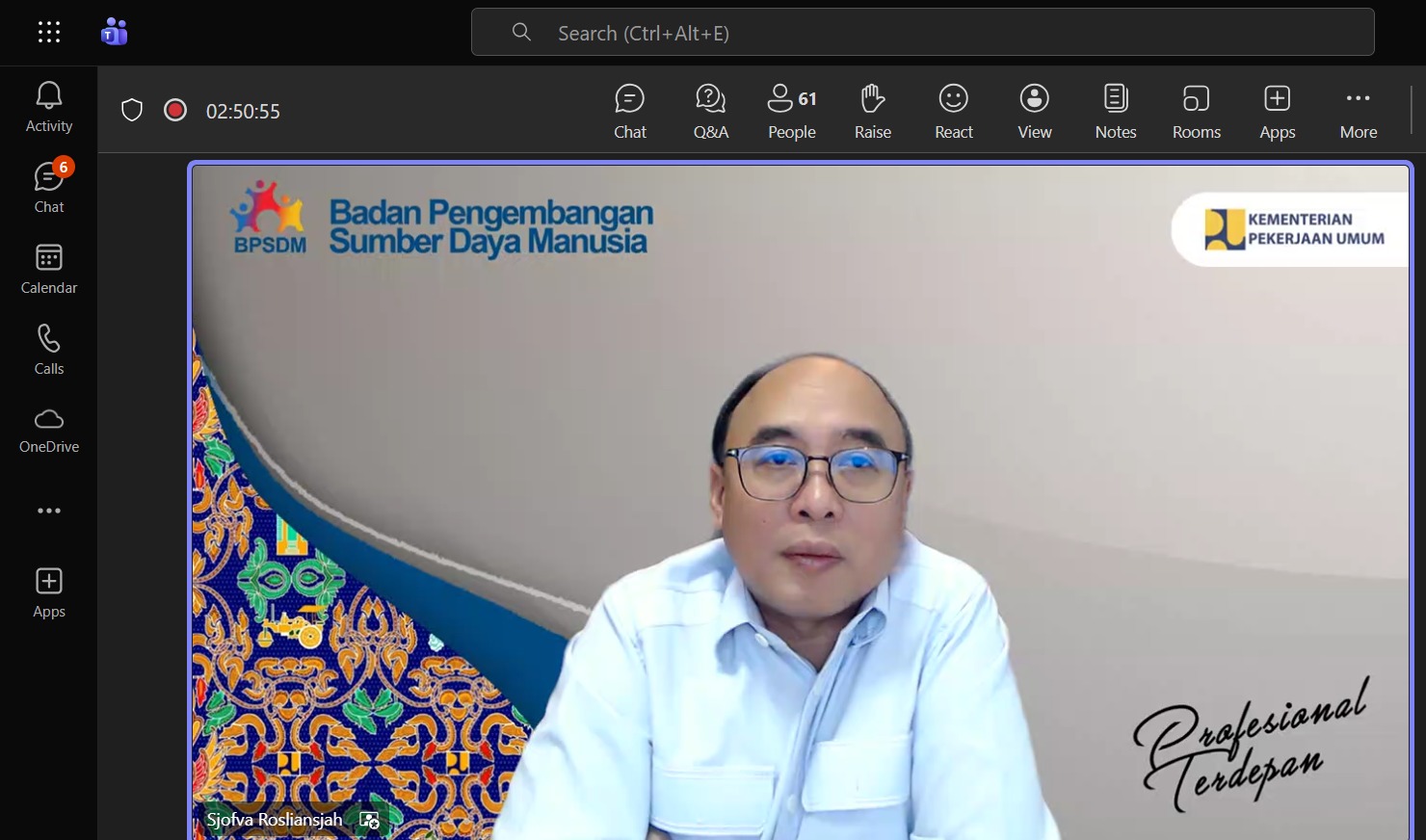
Task: Open the React emoji picker
Action: [953, 111]
